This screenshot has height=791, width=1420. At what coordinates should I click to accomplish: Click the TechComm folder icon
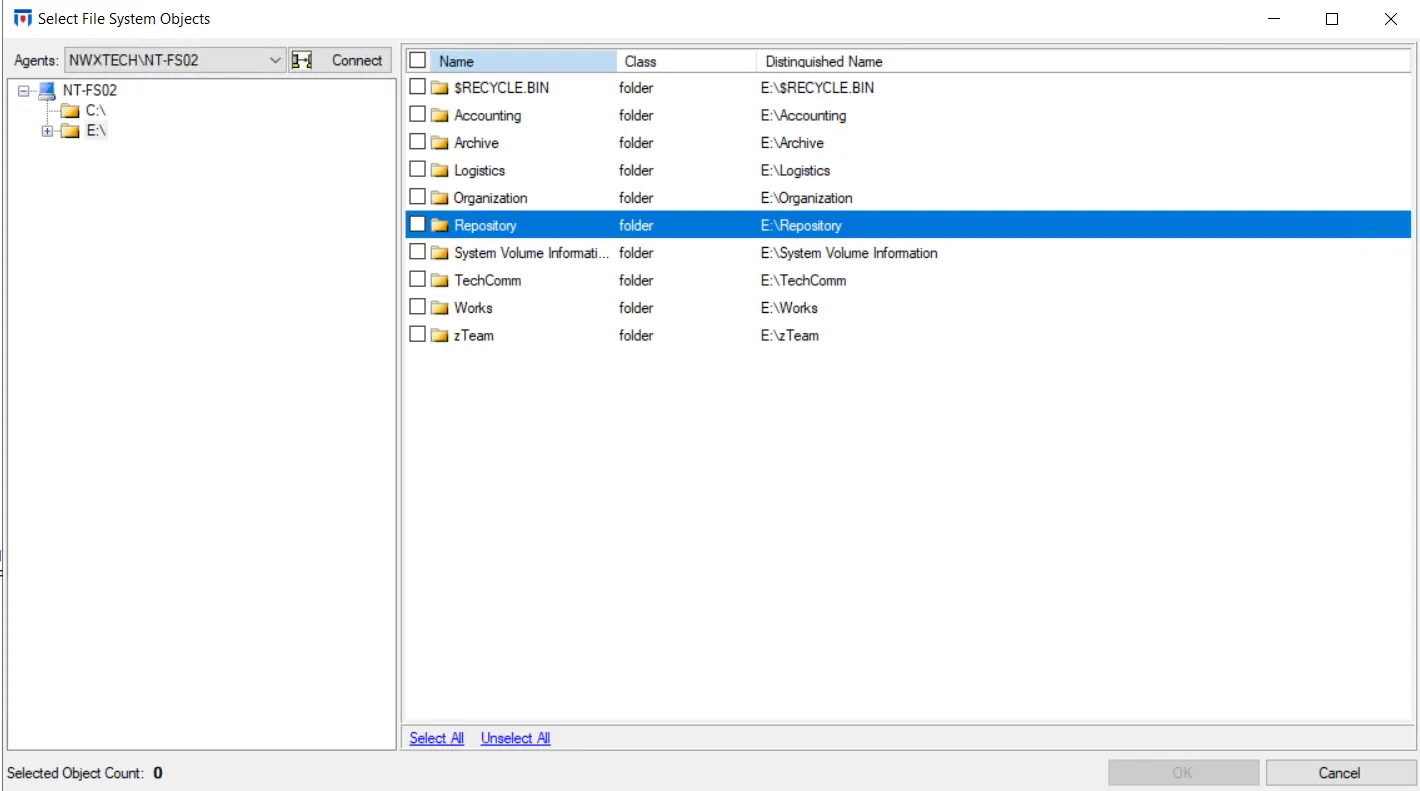click(439, 280)
